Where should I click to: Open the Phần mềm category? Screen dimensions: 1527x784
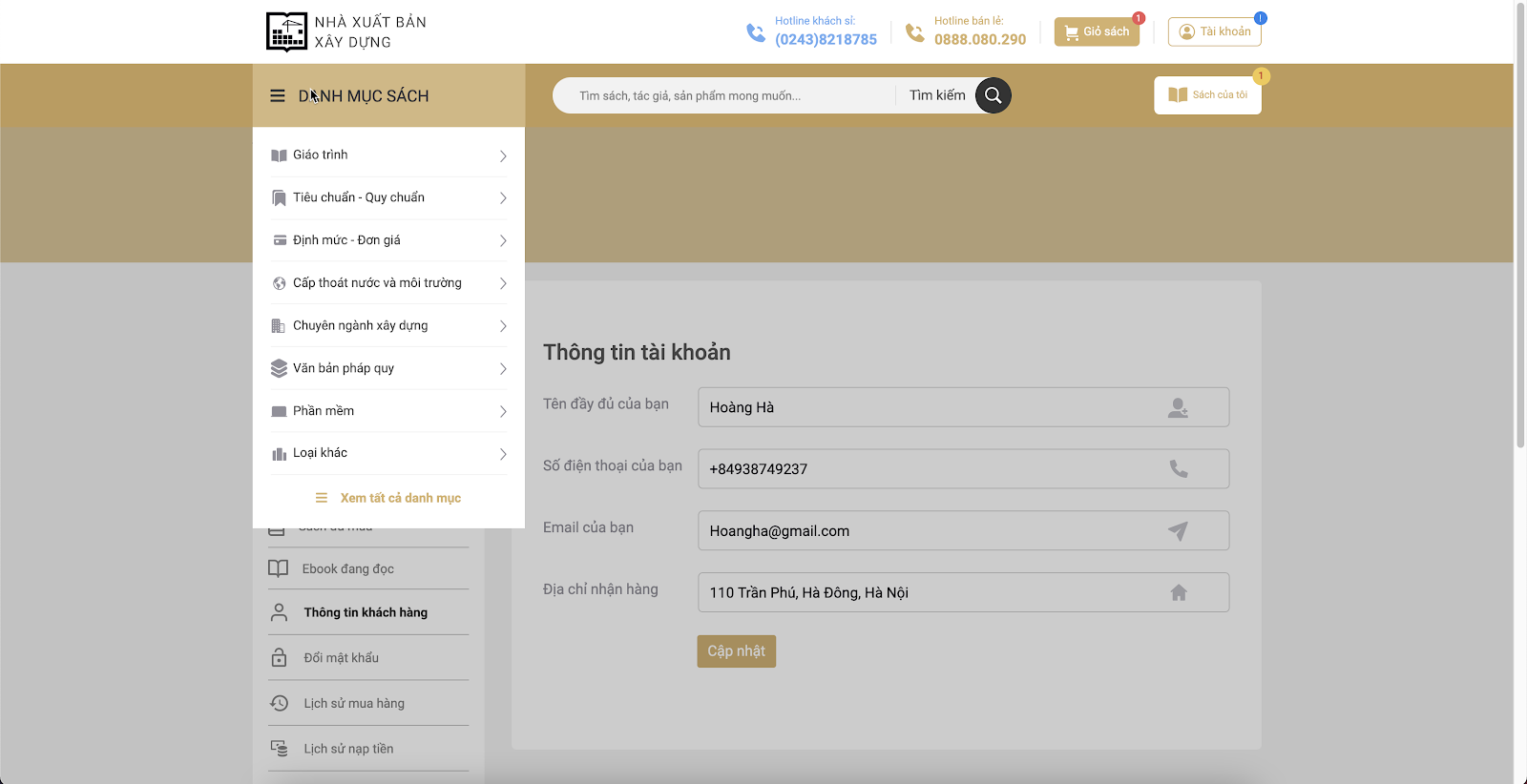click(x=388, y=411)
